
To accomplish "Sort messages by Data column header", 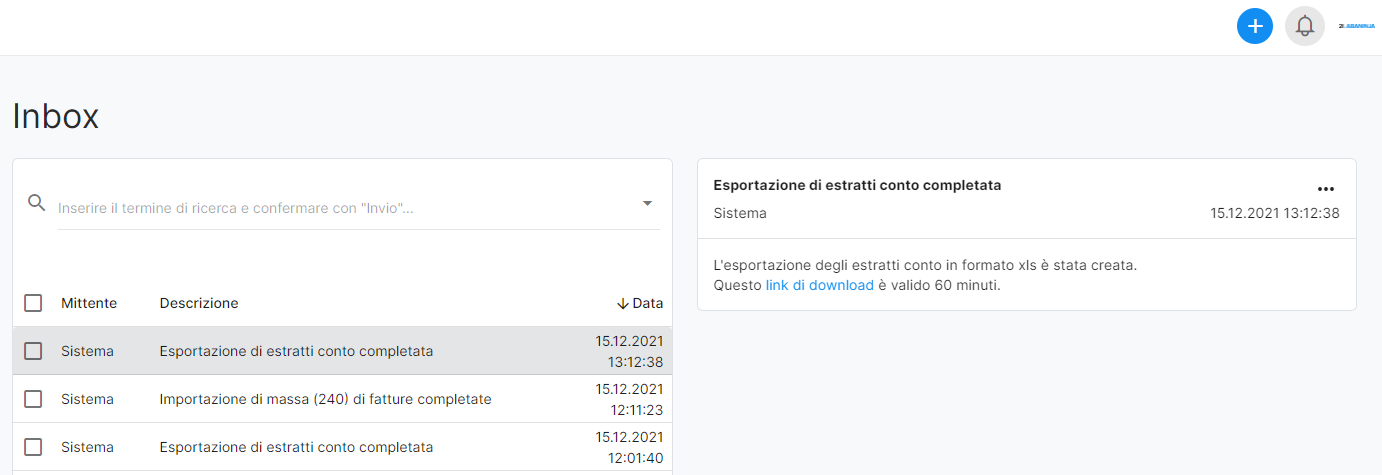I will [648, 303].
